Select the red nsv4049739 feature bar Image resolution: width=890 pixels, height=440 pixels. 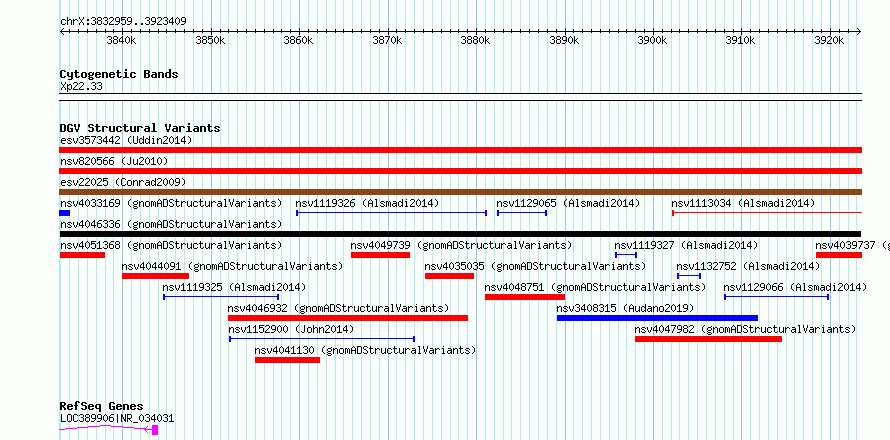(380, 255)
